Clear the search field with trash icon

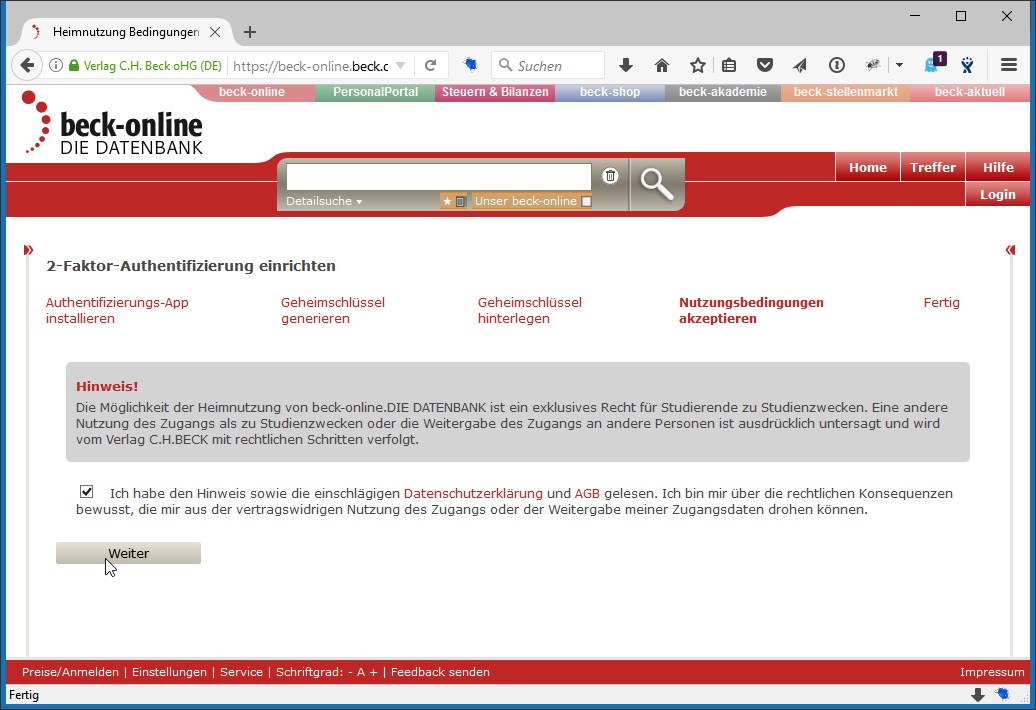pos(610,176)
